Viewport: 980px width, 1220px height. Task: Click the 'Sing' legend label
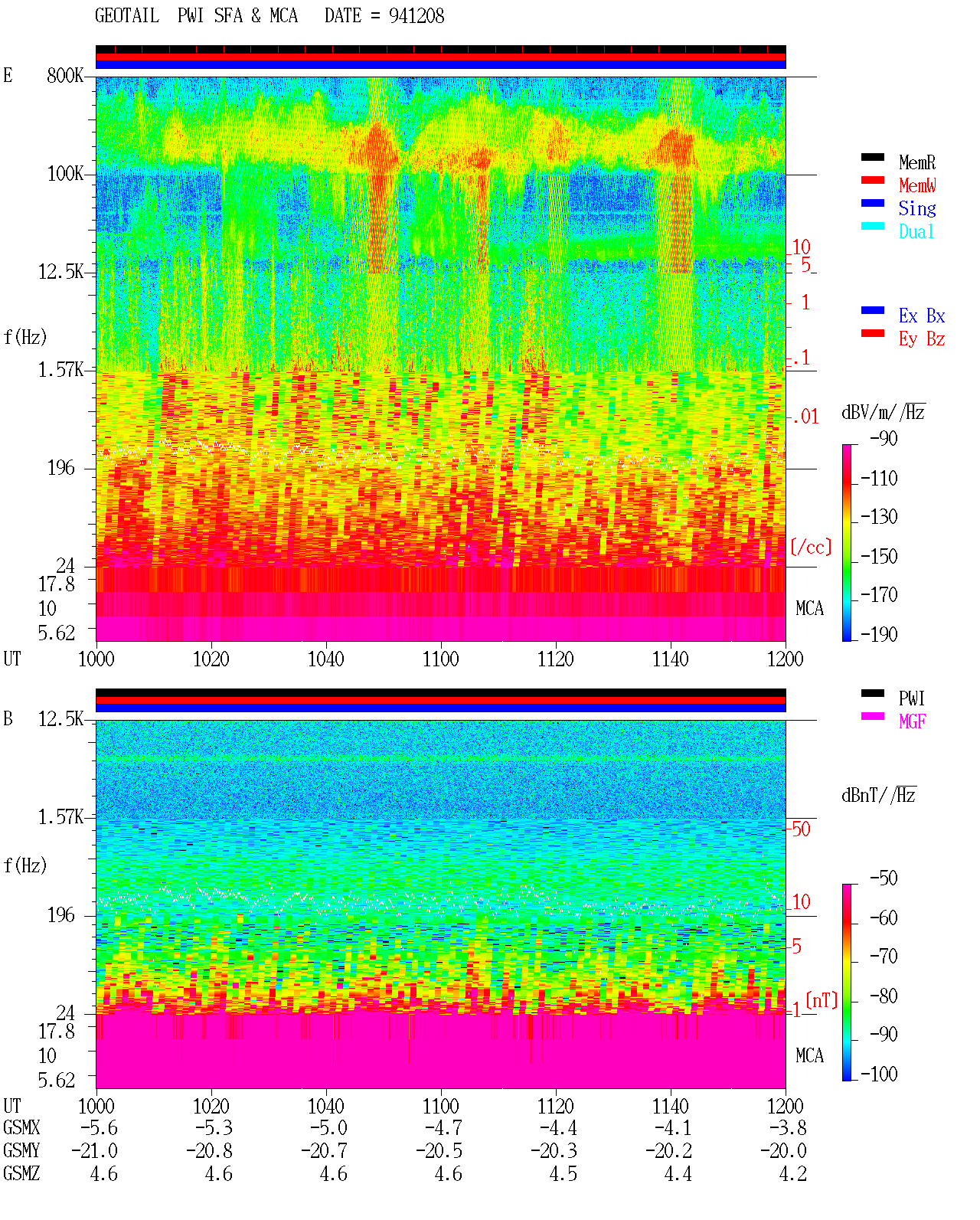click(917, 208)
